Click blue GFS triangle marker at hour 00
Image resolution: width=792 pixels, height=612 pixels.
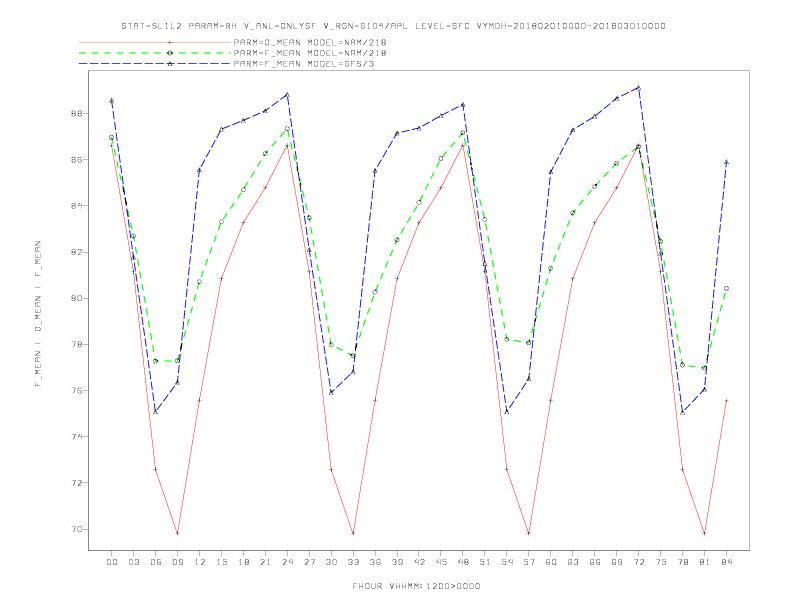(112, 100)
